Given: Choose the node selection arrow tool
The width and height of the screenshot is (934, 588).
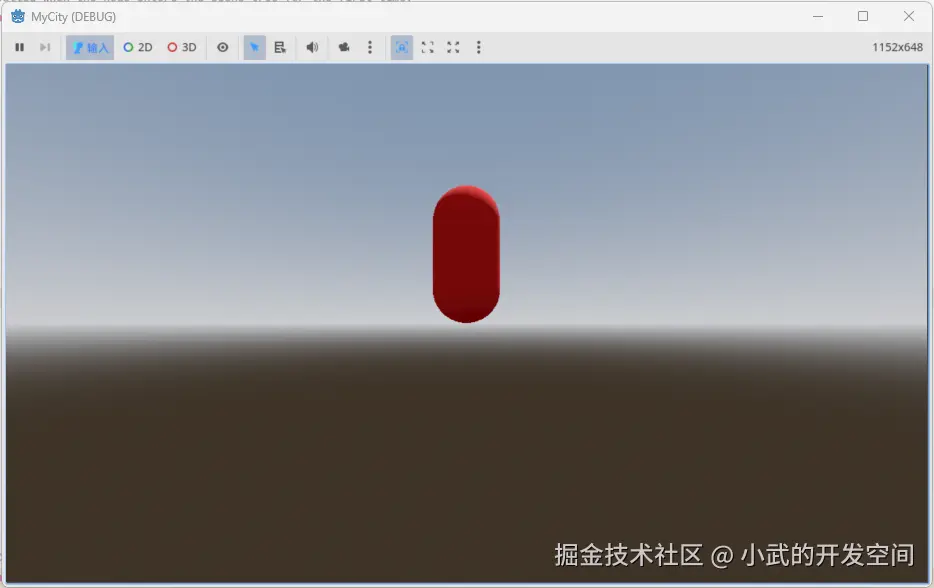Looking at the screenshot, I should [x=254, y=47].
